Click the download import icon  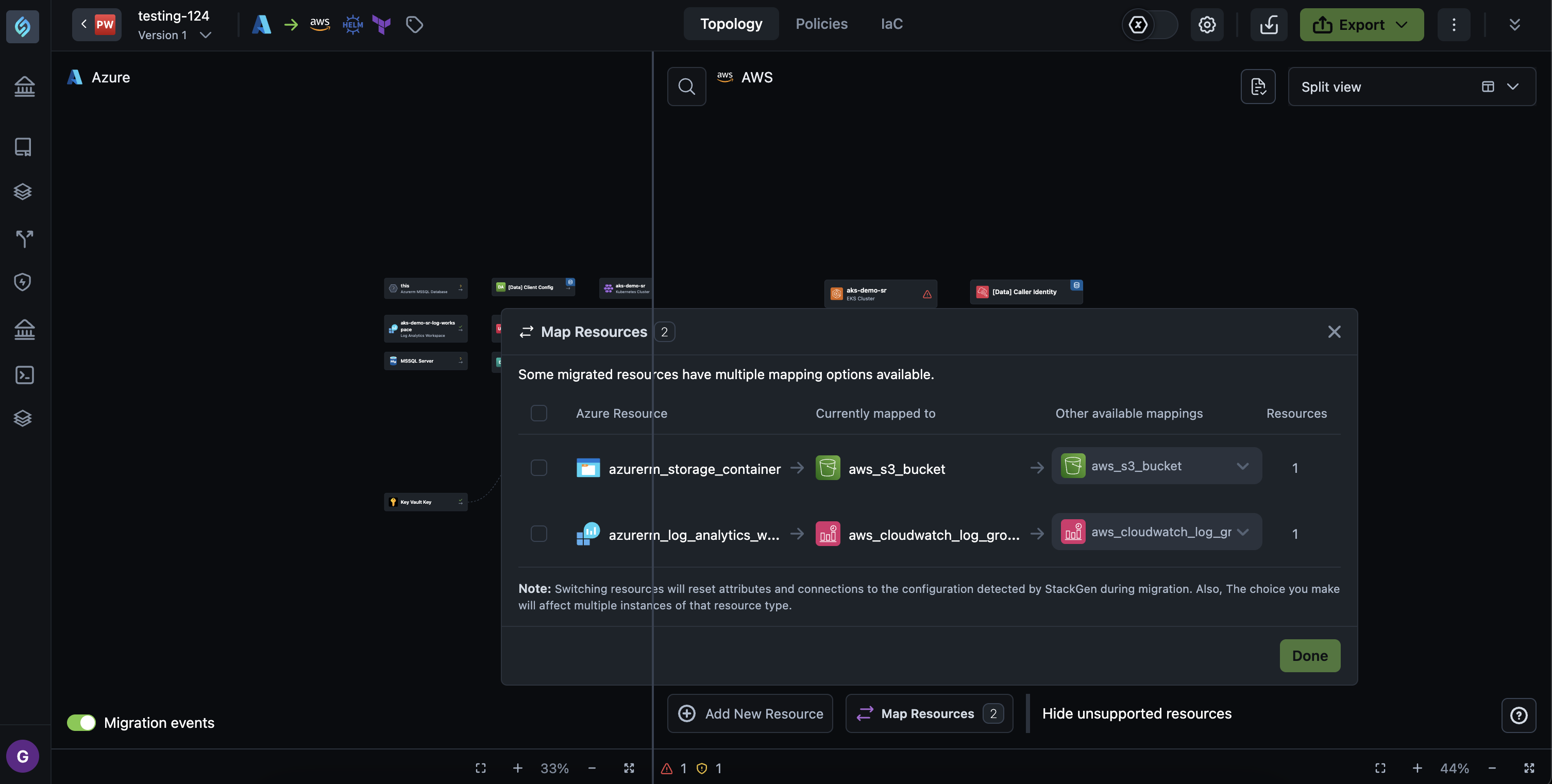tap(1269, 25)
